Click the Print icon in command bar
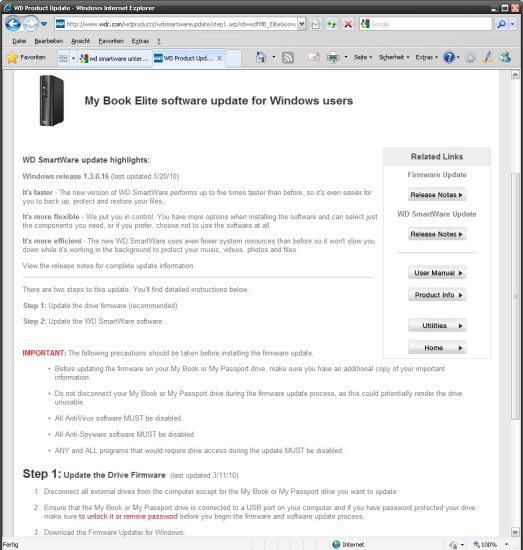The width and height of the screenshot is (523, 550). (333, 58)
